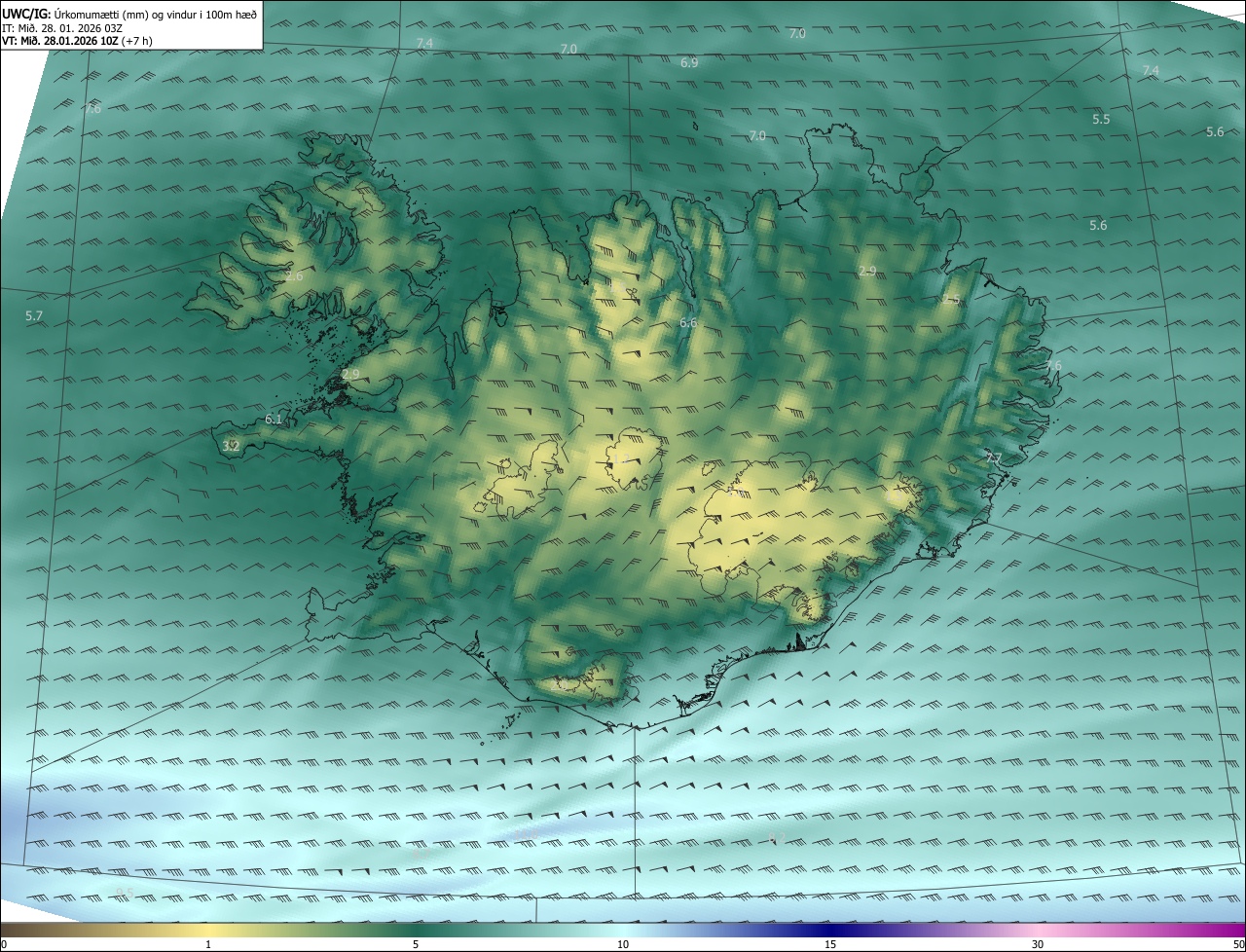Click the 6.1 value label on the map
This screenshot has width=1246, height=952.
[274, 420]
